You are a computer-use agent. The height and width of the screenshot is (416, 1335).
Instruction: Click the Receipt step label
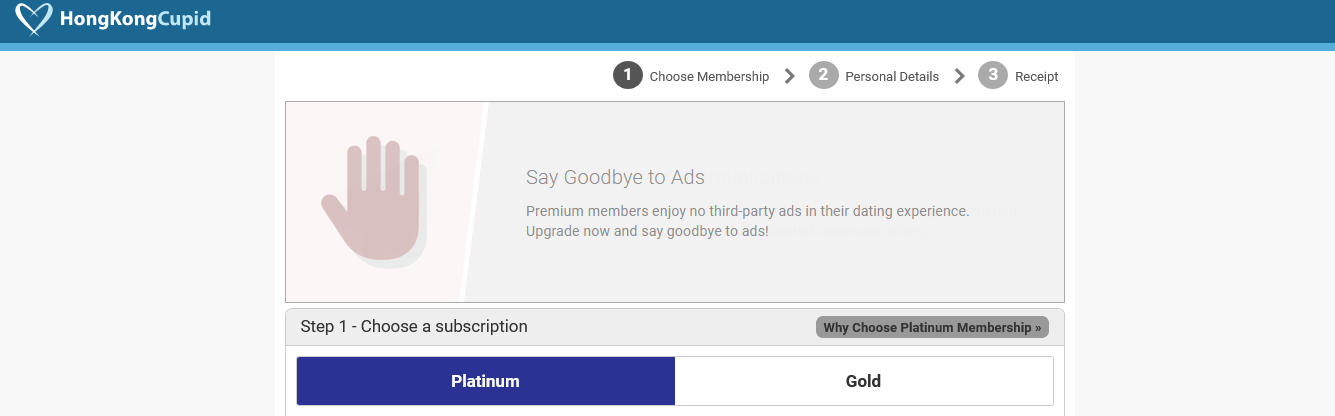pos(1036,76)
